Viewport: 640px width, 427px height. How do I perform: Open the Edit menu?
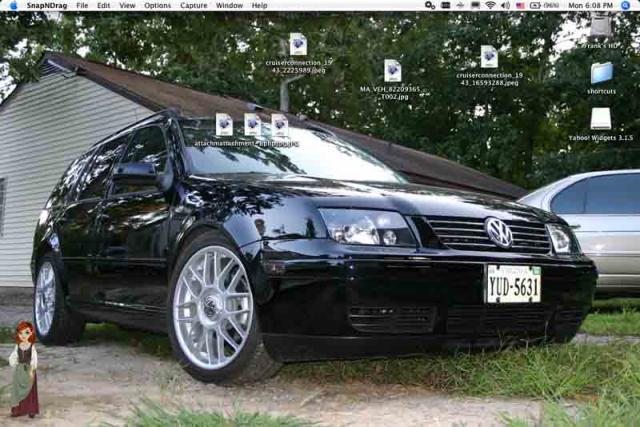(104, 5)
